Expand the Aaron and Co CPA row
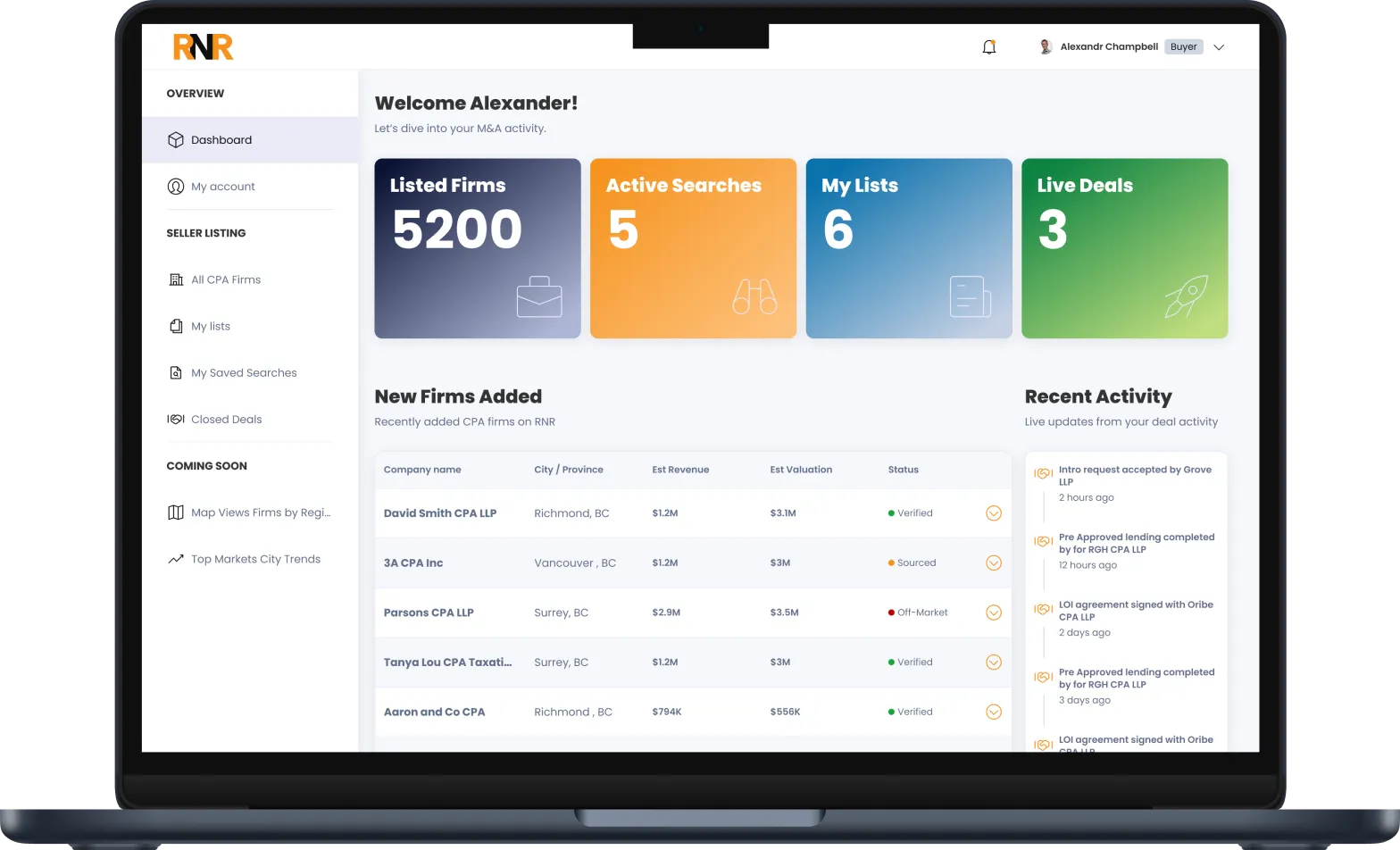The image size is (1400, 850). click(x=994, y=712)
